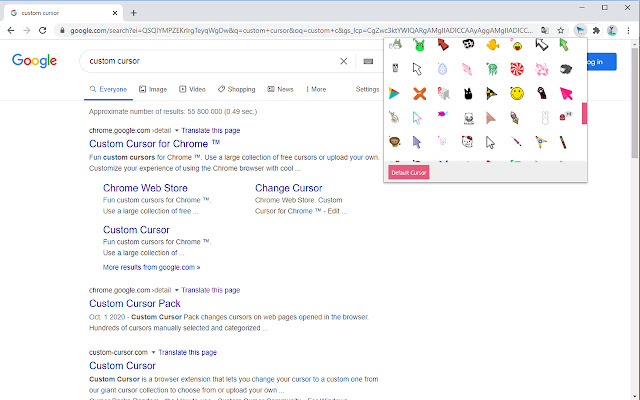The image size is (640, 400).
Task: Expand dropdown arrow beside first chrome.google.com result
Action: point(177,131)
